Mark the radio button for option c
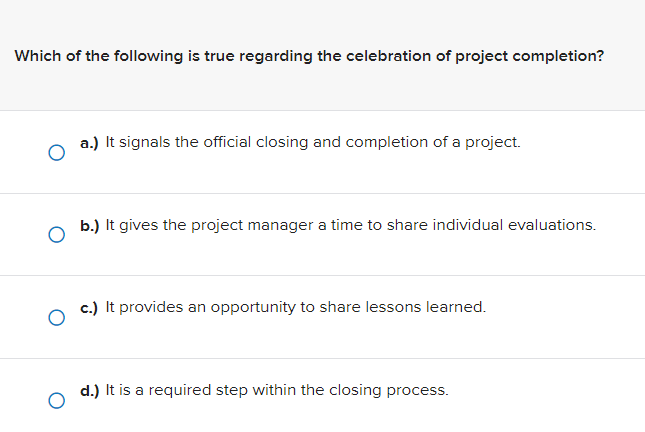Image resolution: width=645 pixels, height=432 pixels. [x=57, y=318]
